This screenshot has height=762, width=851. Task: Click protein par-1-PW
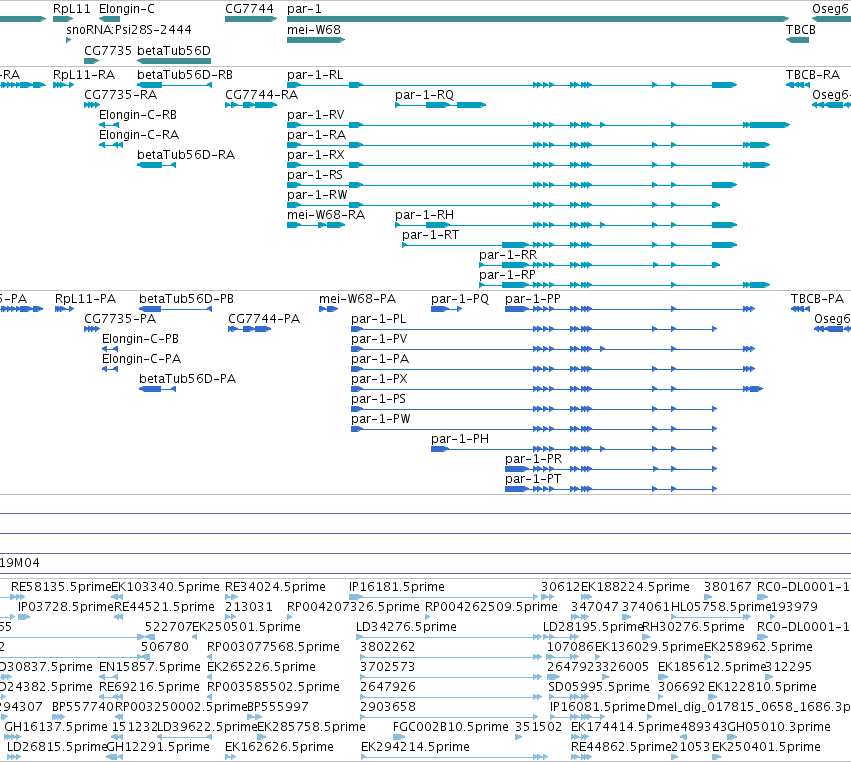[534, 429]
